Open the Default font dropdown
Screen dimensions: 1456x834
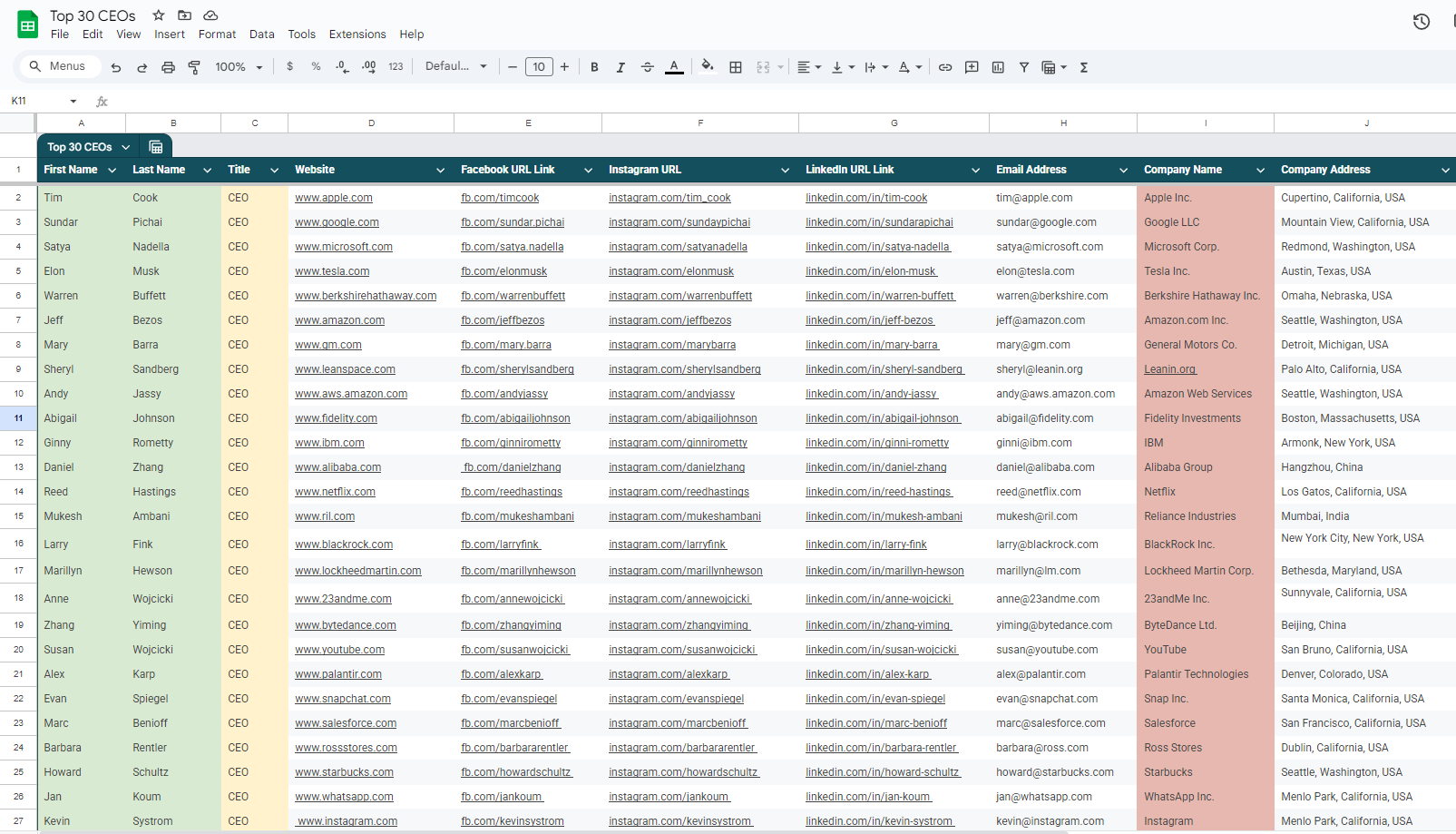pyautogui.click(x=456, y=66)
